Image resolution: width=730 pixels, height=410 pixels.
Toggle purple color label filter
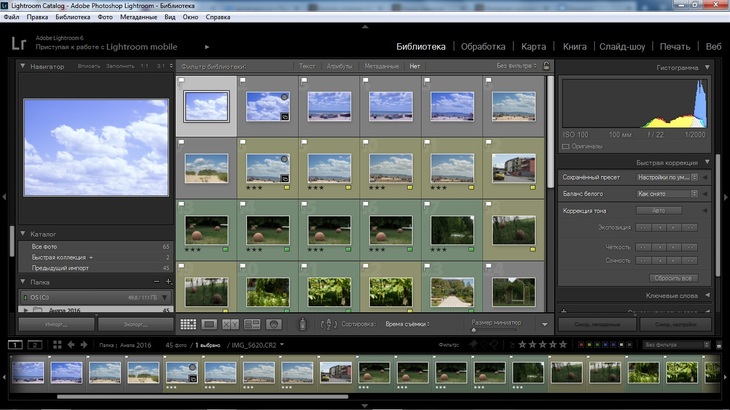point(613,345)
